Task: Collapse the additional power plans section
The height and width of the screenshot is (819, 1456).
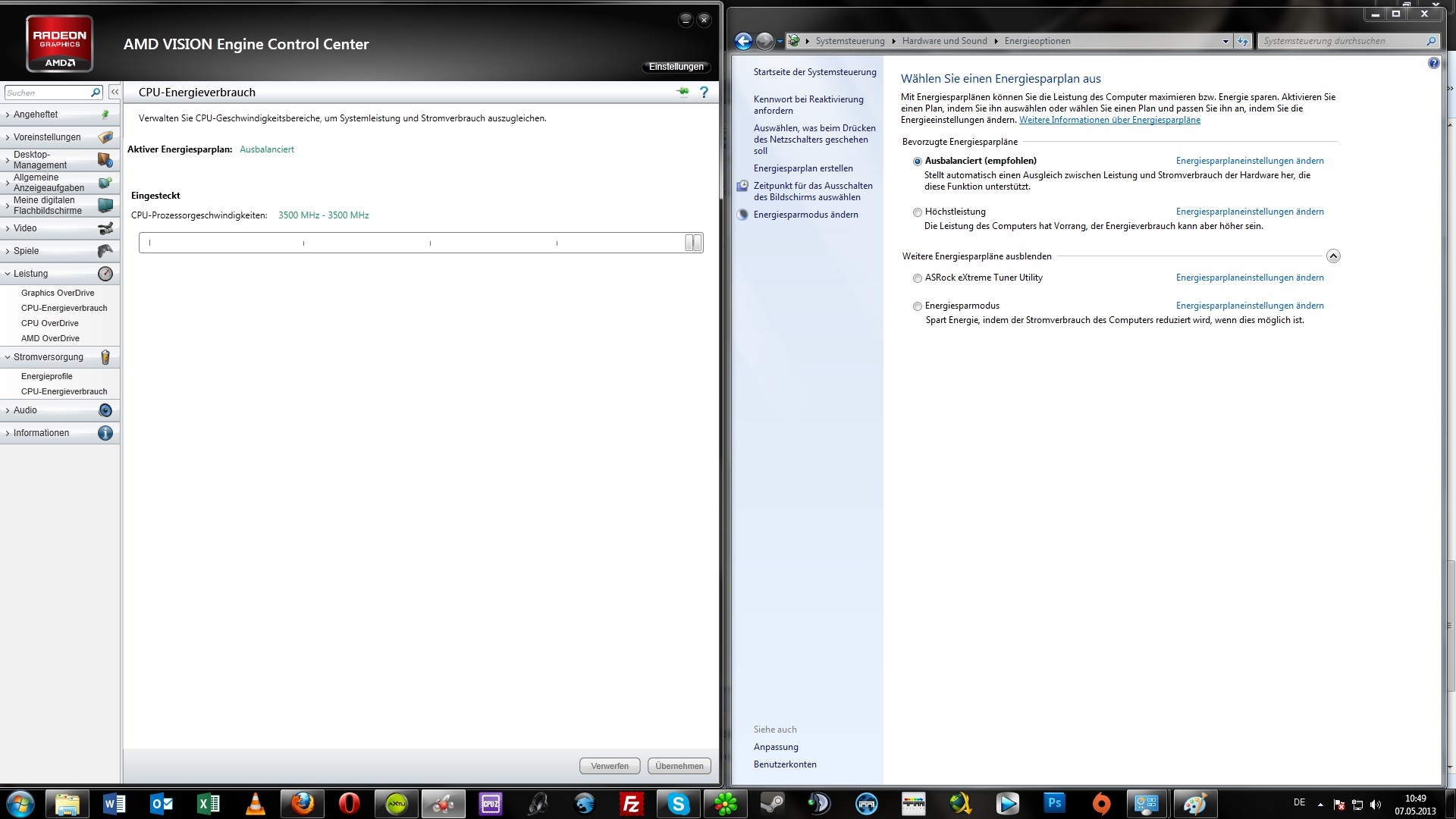Action: point(1333,256)
